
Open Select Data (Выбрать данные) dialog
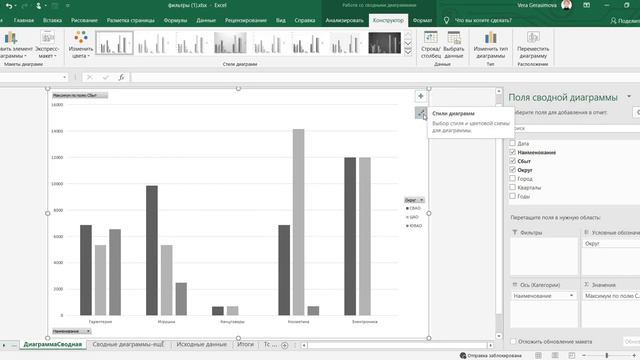pyautogui.click(x=453, y=44)
